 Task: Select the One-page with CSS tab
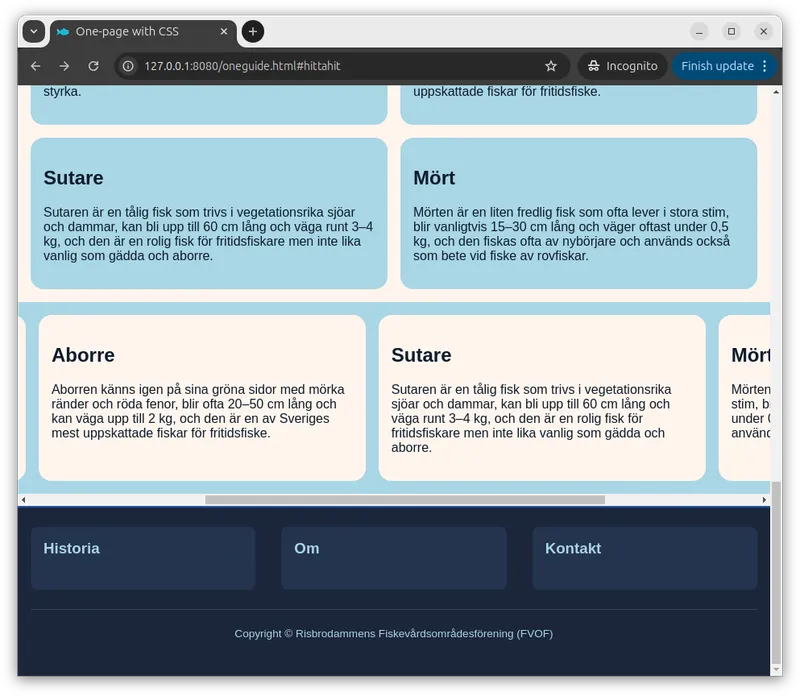(x=130, y=31)
